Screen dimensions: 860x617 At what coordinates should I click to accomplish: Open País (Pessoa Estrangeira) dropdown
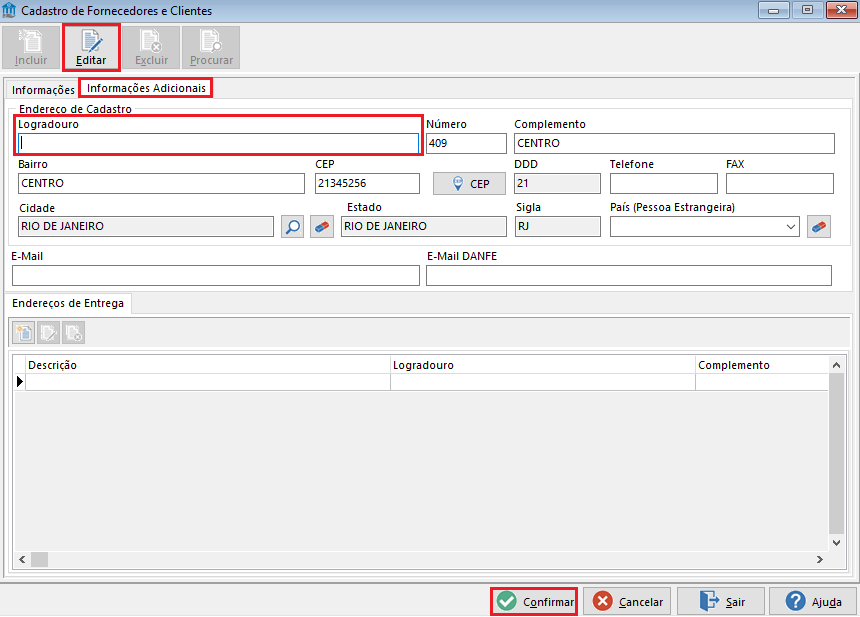(x=790, y=227)
